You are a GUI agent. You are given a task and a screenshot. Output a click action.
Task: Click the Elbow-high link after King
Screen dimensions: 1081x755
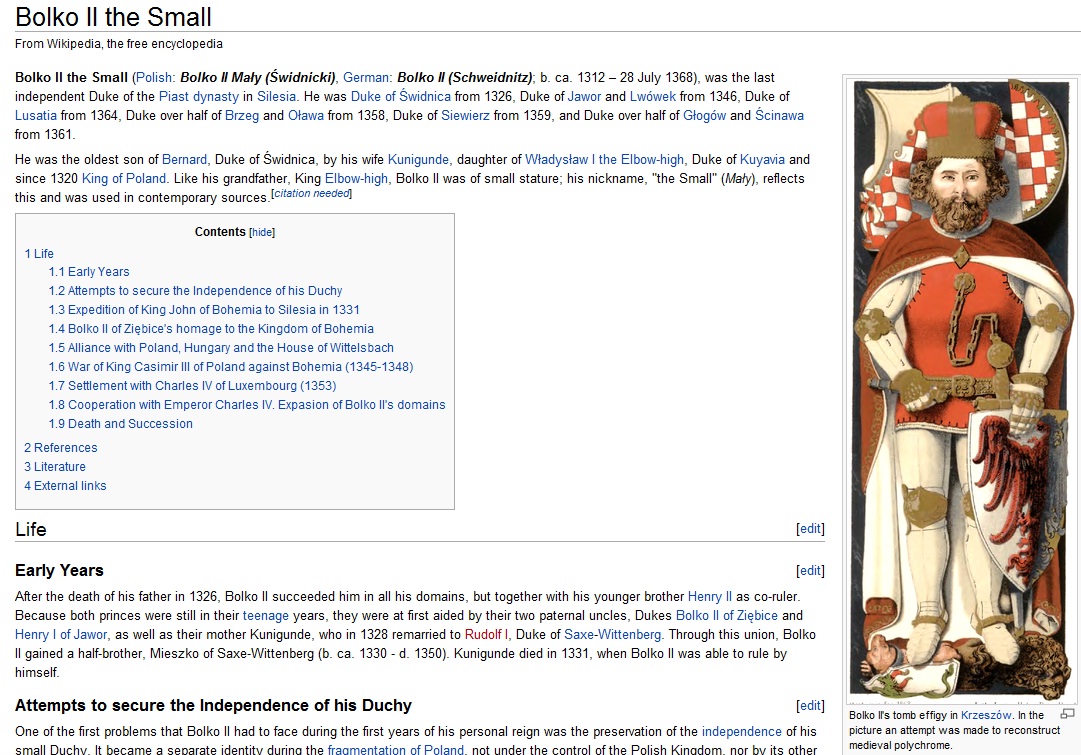[356, 179]
